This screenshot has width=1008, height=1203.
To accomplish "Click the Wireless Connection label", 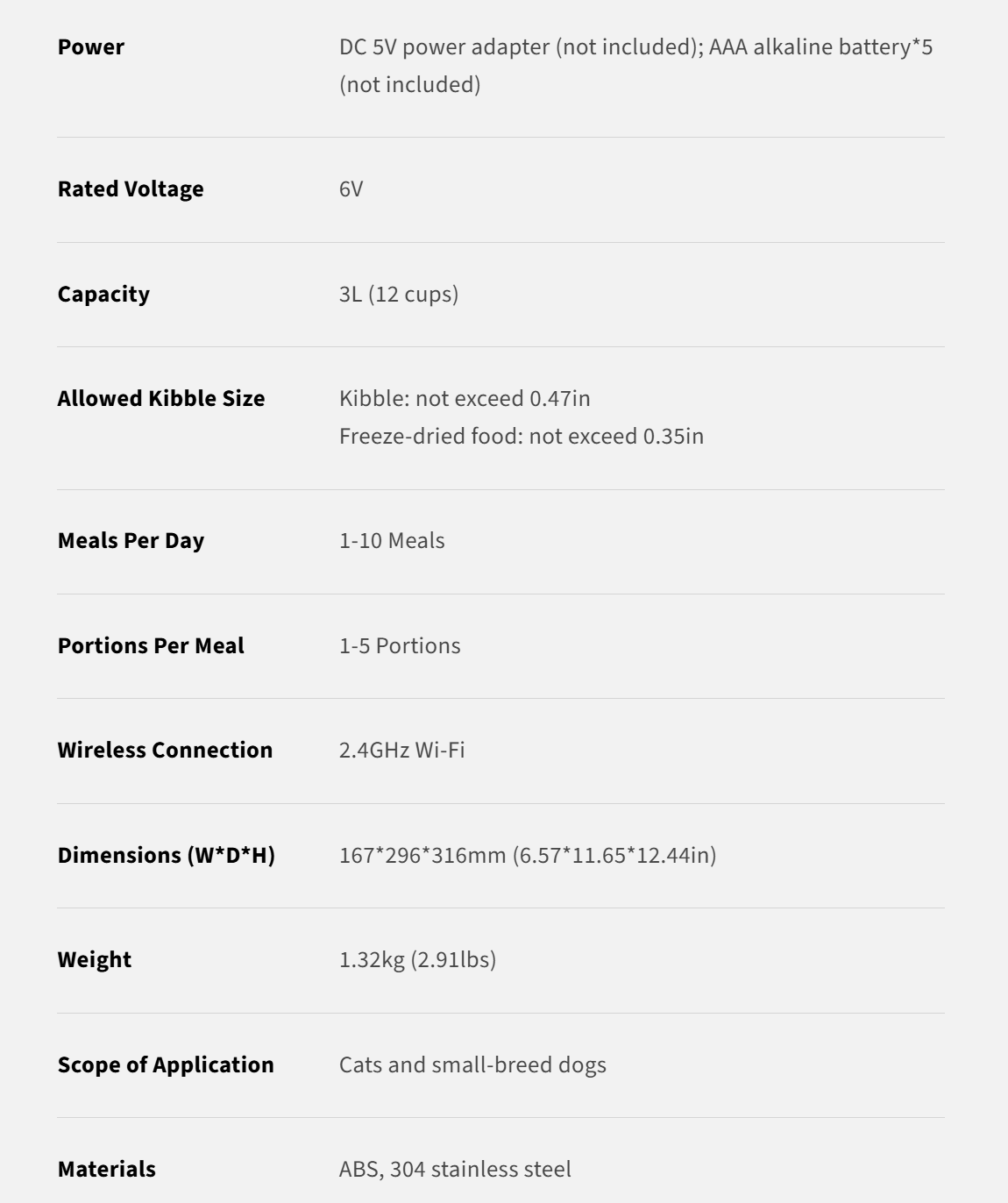I will pos(165,751).
